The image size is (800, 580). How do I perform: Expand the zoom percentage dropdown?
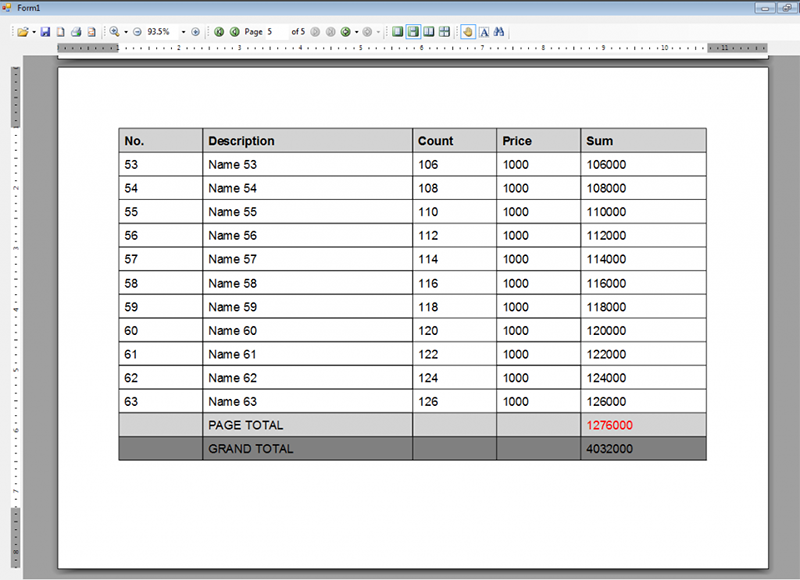[x=183, y=32]
